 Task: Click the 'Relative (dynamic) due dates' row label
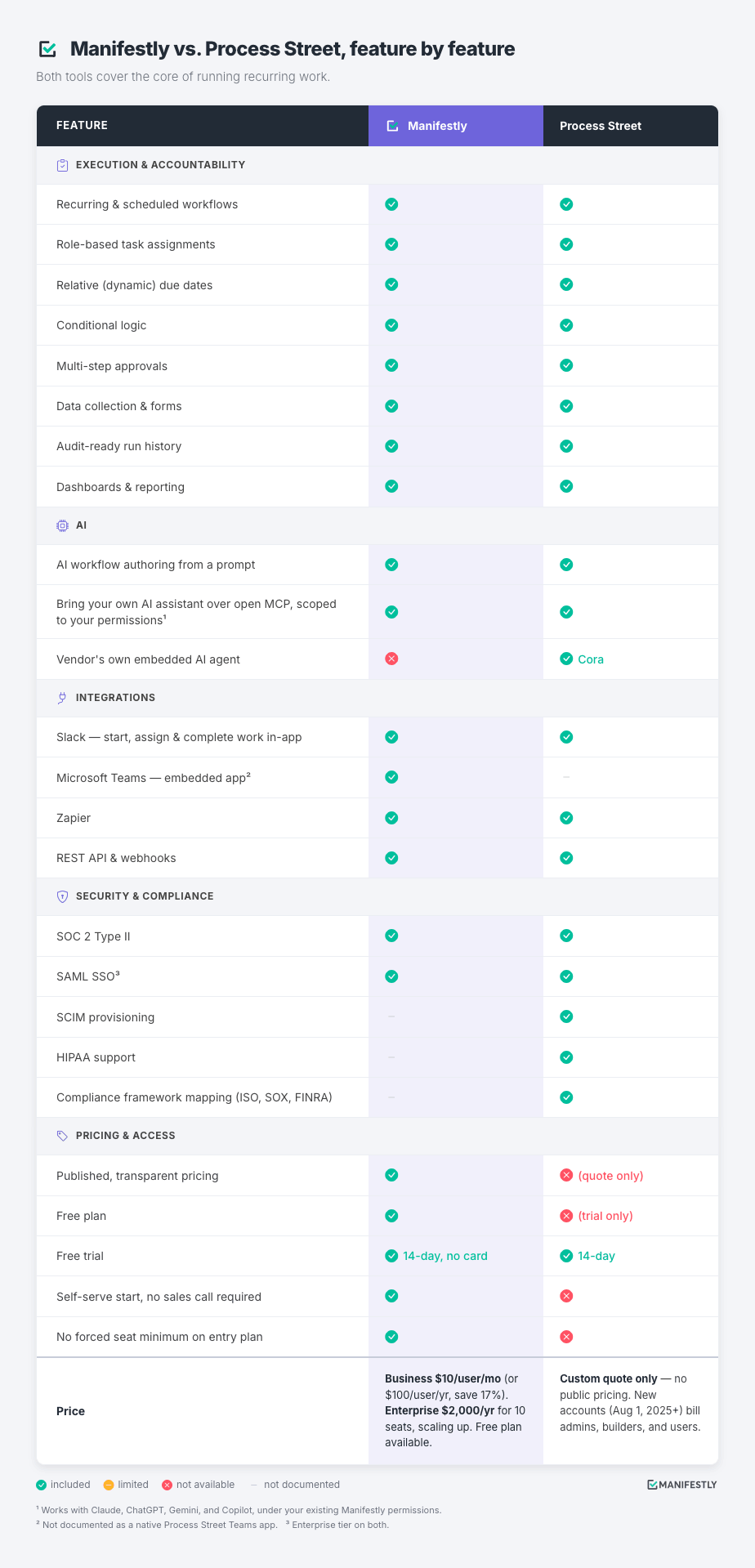[x=134, y=285]
